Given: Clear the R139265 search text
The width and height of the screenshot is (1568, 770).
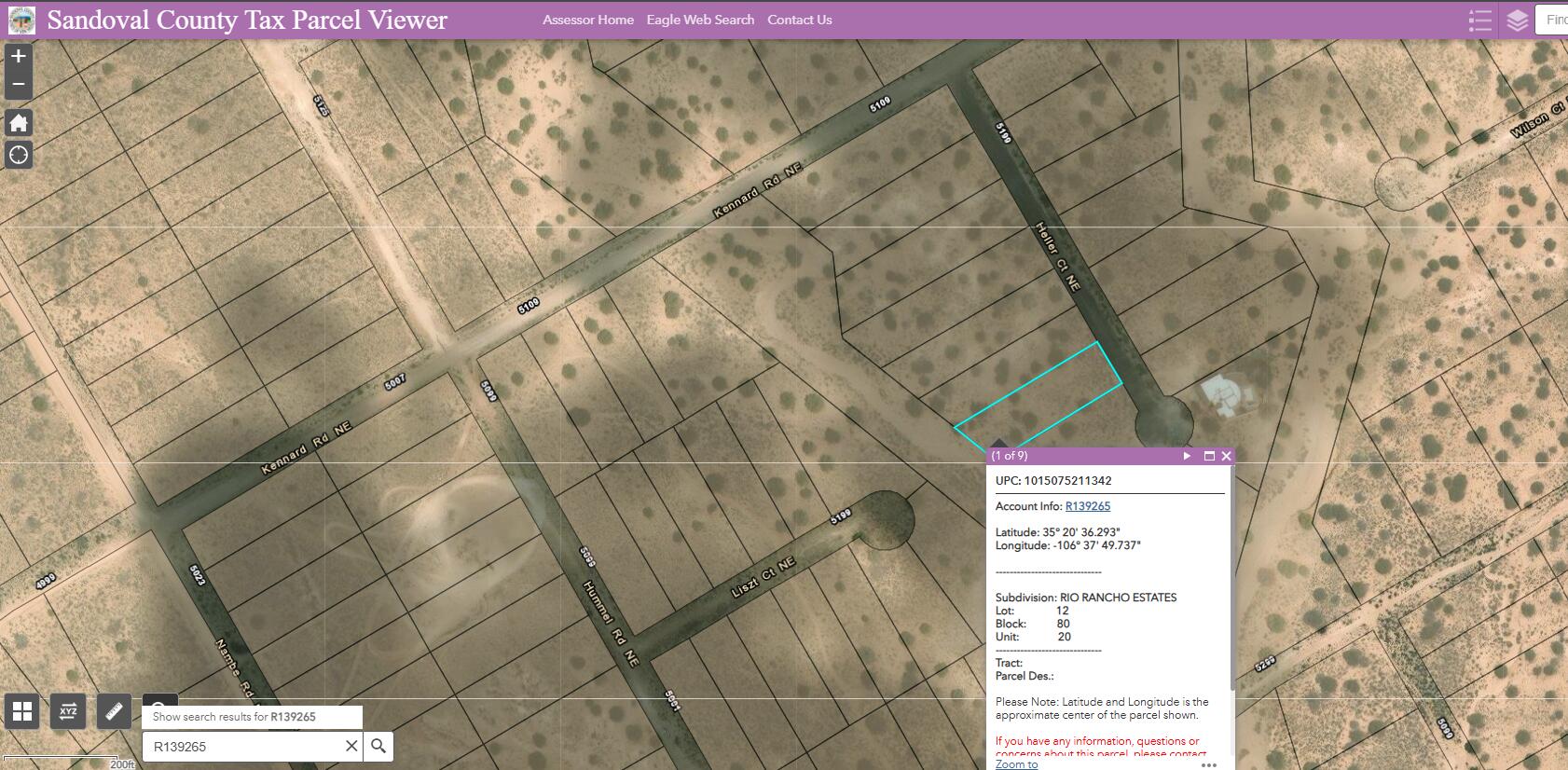Looking at the screenshot, I should [351, 746].
